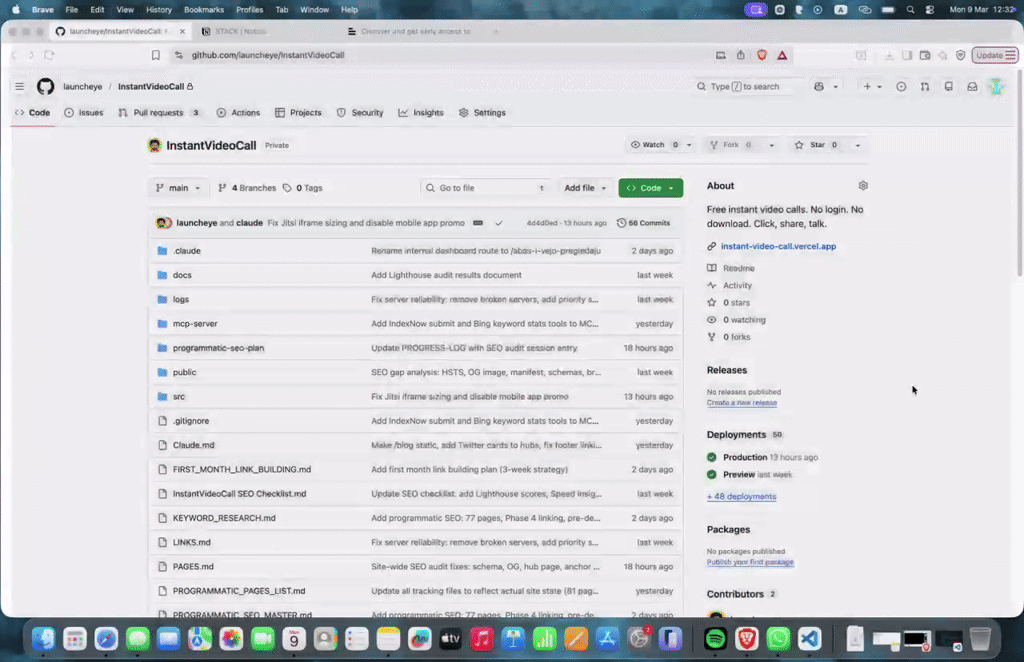View the 4 Branches list
1024x662 pixels.
(247, 187)
